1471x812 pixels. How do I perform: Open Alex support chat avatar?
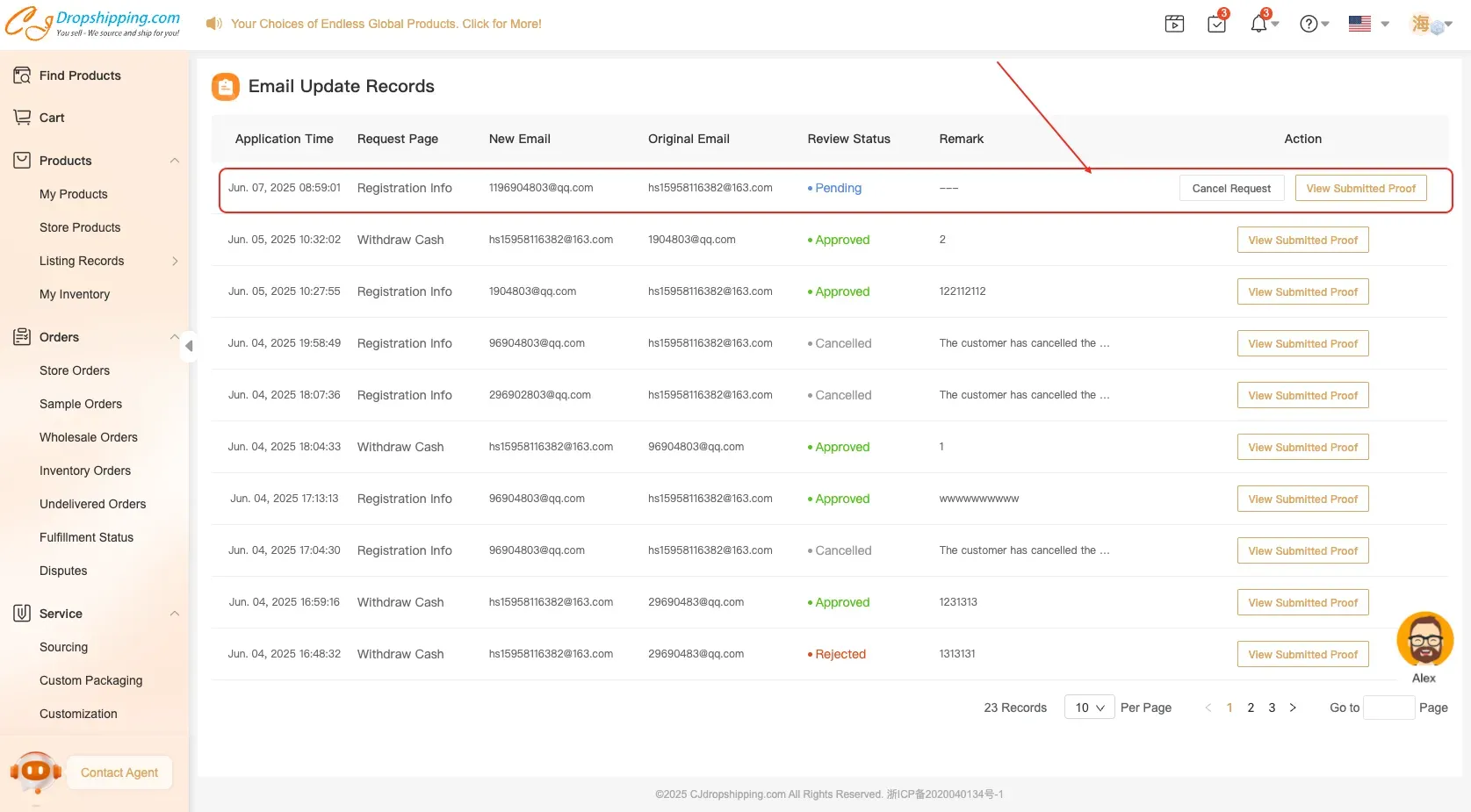coord(1424,641)
